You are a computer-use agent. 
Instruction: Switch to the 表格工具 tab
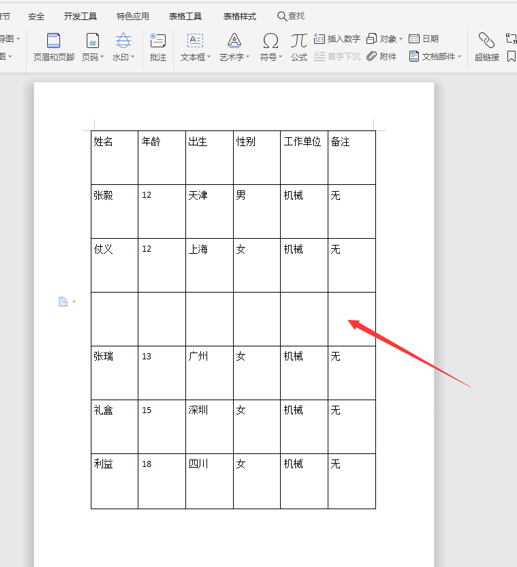(185, 16)
